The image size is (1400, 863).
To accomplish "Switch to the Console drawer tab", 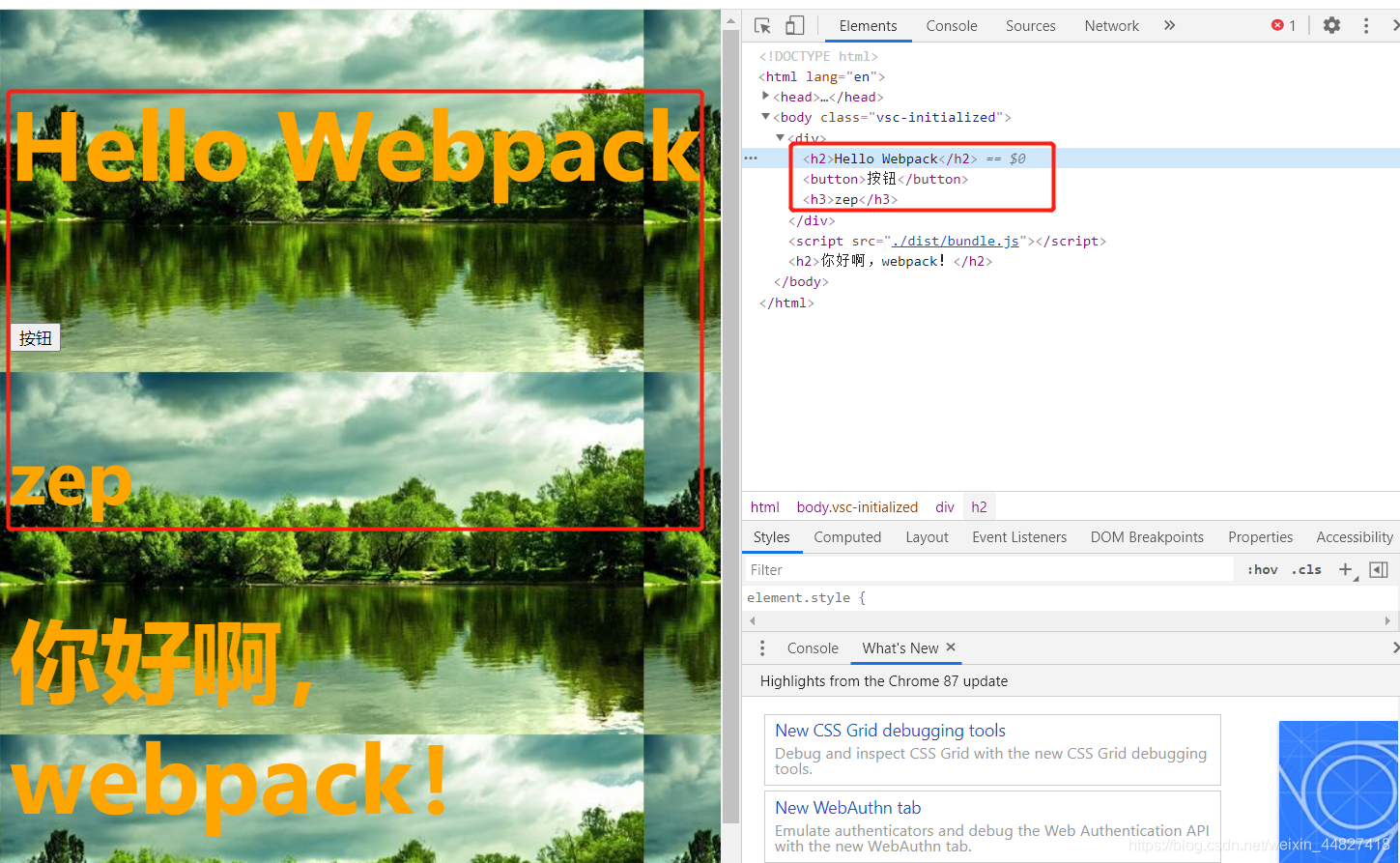I will click(x=813, y=648).
